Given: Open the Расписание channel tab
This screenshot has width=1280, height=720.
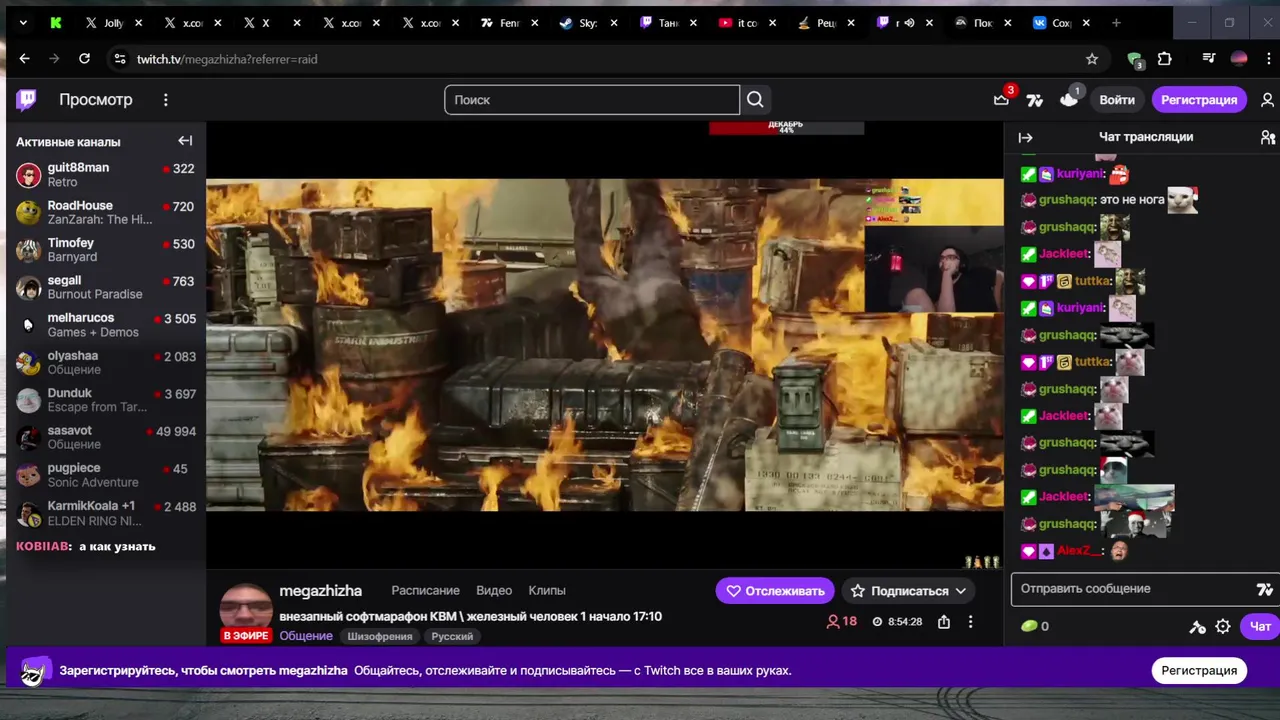Looking at the screenshot, I should pyautogui.click(x=425, y=591).
